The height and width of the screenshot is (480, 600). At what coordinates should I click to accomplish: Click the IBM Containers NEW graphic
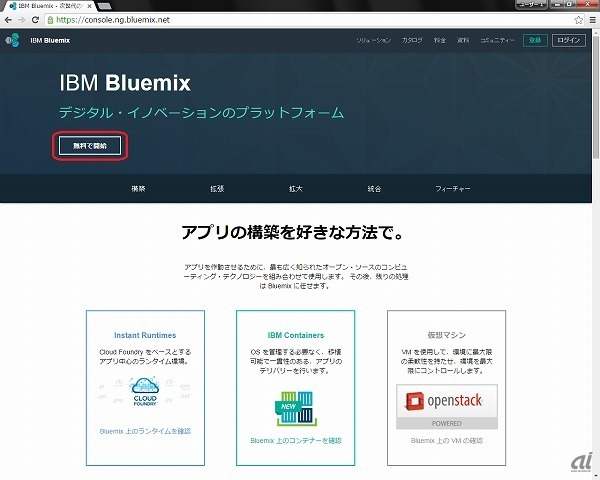[295, 408]
